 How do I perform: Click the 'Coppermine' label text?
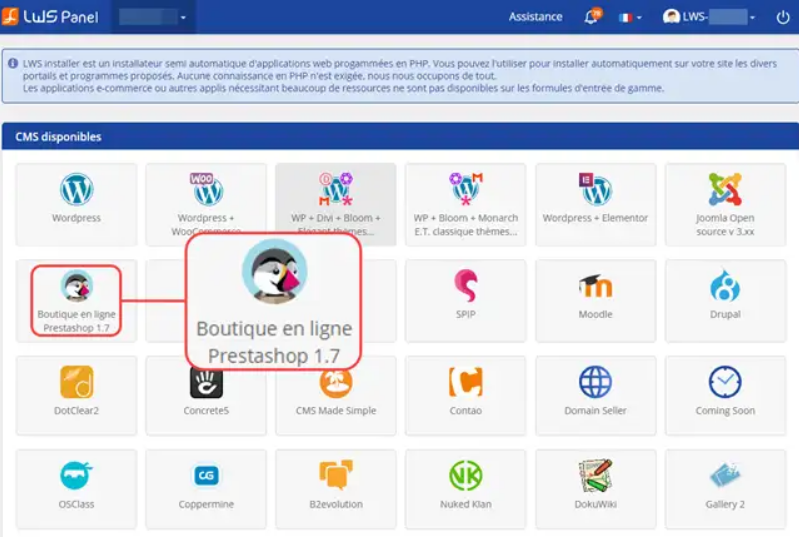click(206, 504)
